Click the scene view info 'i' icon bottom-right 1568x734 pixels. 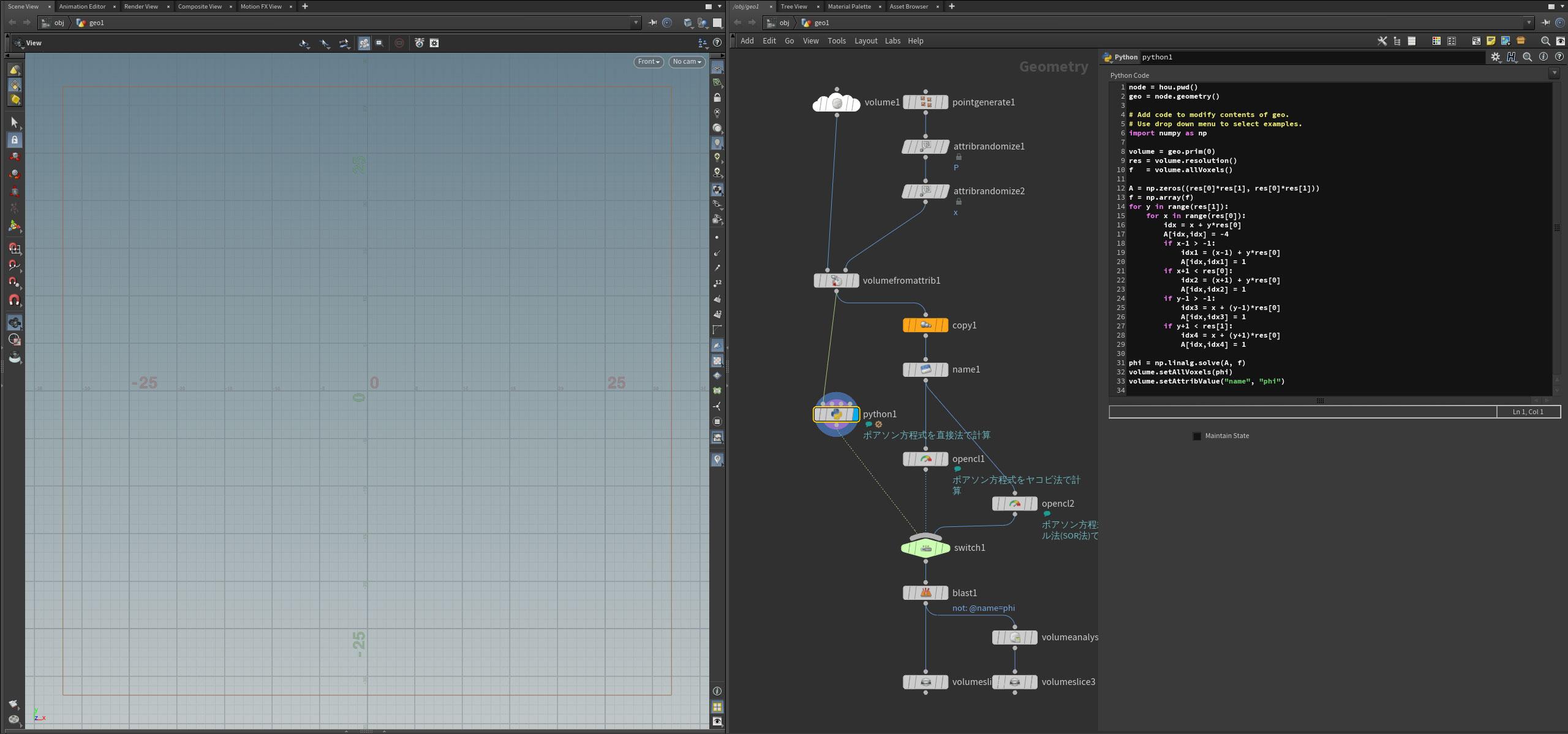pyautogui.click(x=717, y=691)
